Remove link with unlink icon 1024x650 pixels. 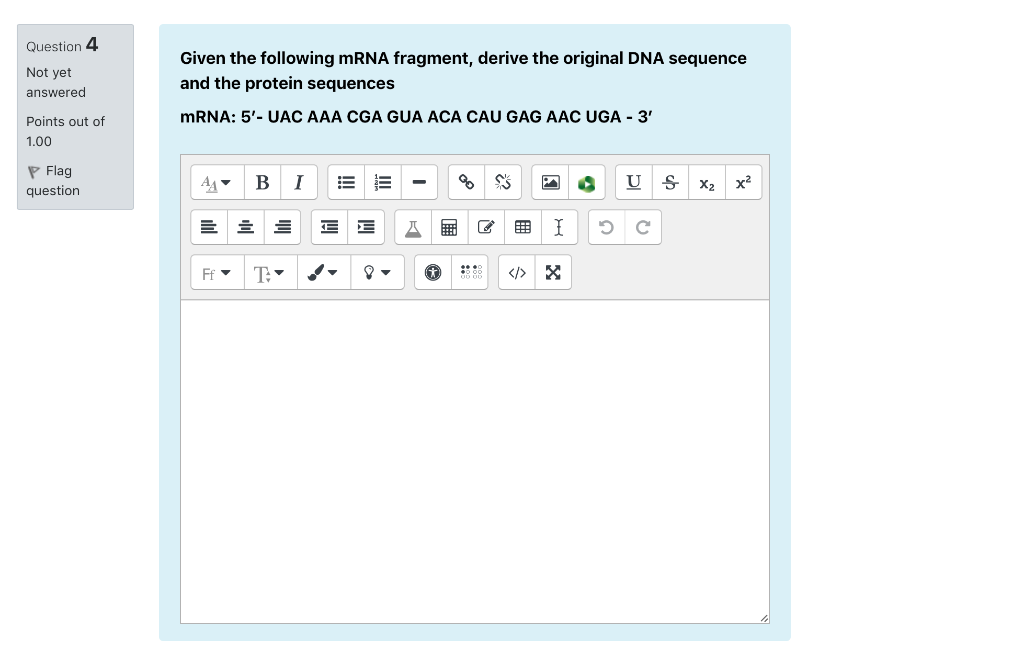503,182
